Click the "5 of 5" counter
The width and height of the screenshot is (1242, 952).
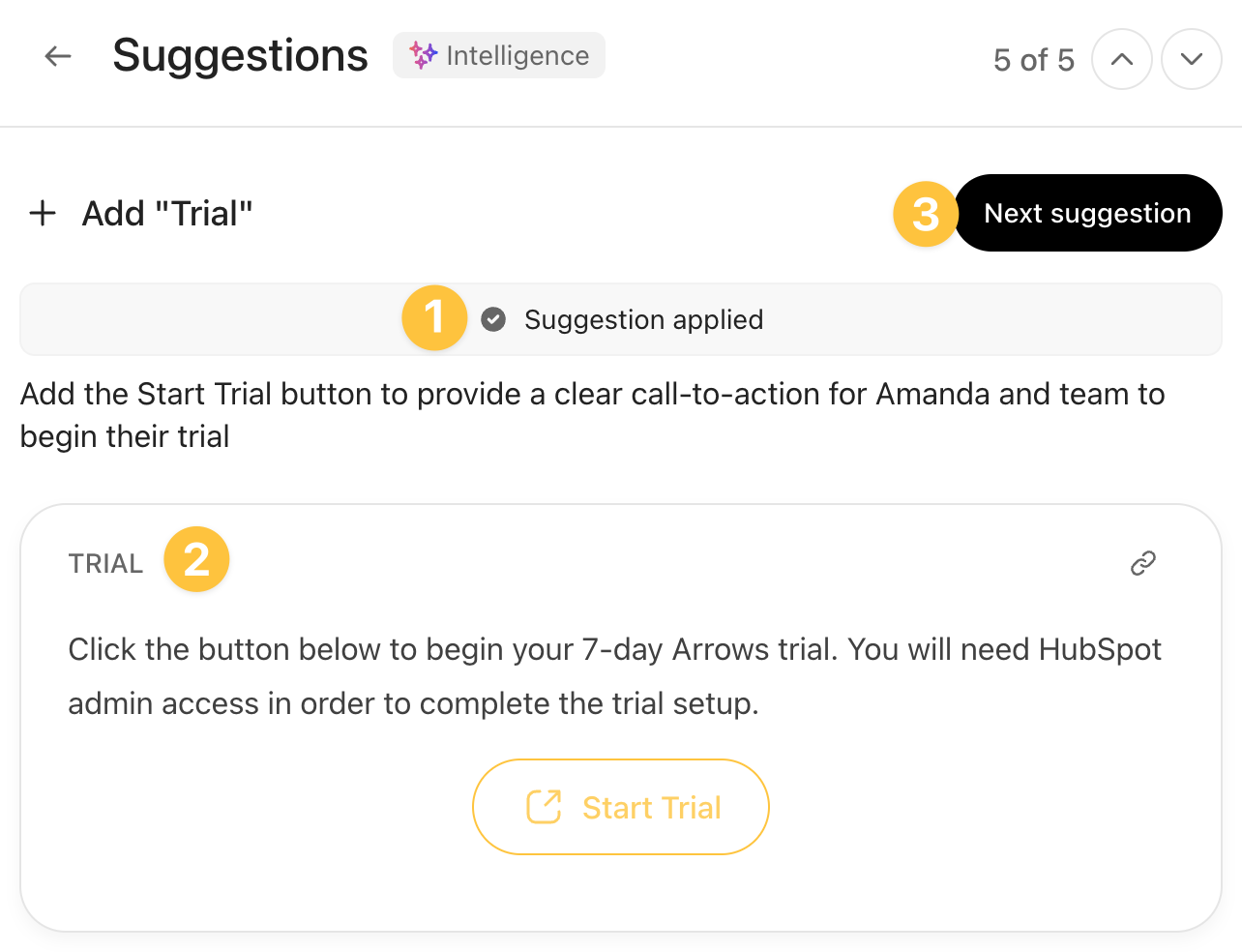(x=1033, y=60)
